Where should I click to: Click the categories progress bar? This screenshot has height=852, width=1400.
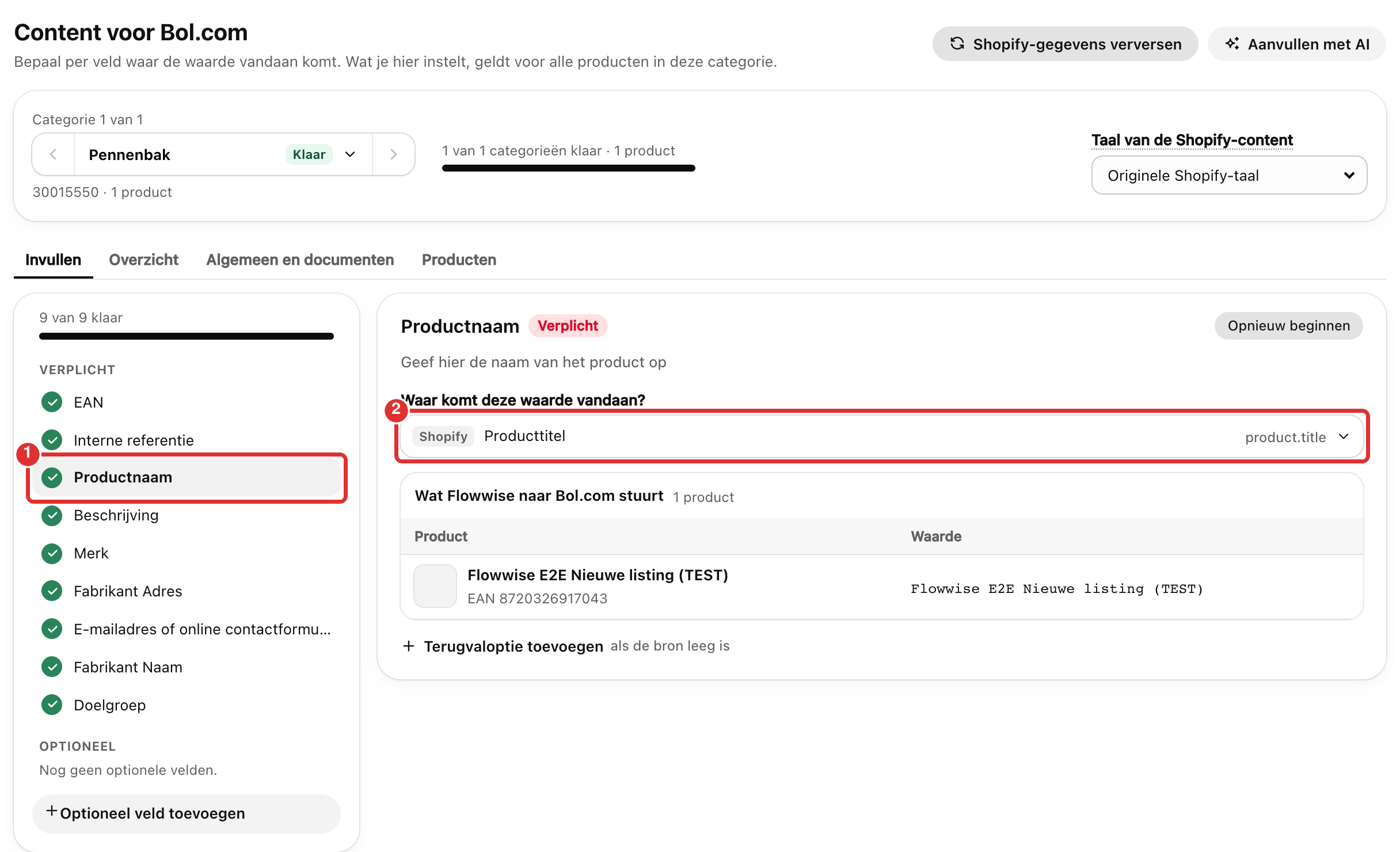pyautogui.click(x=568, y=168)
